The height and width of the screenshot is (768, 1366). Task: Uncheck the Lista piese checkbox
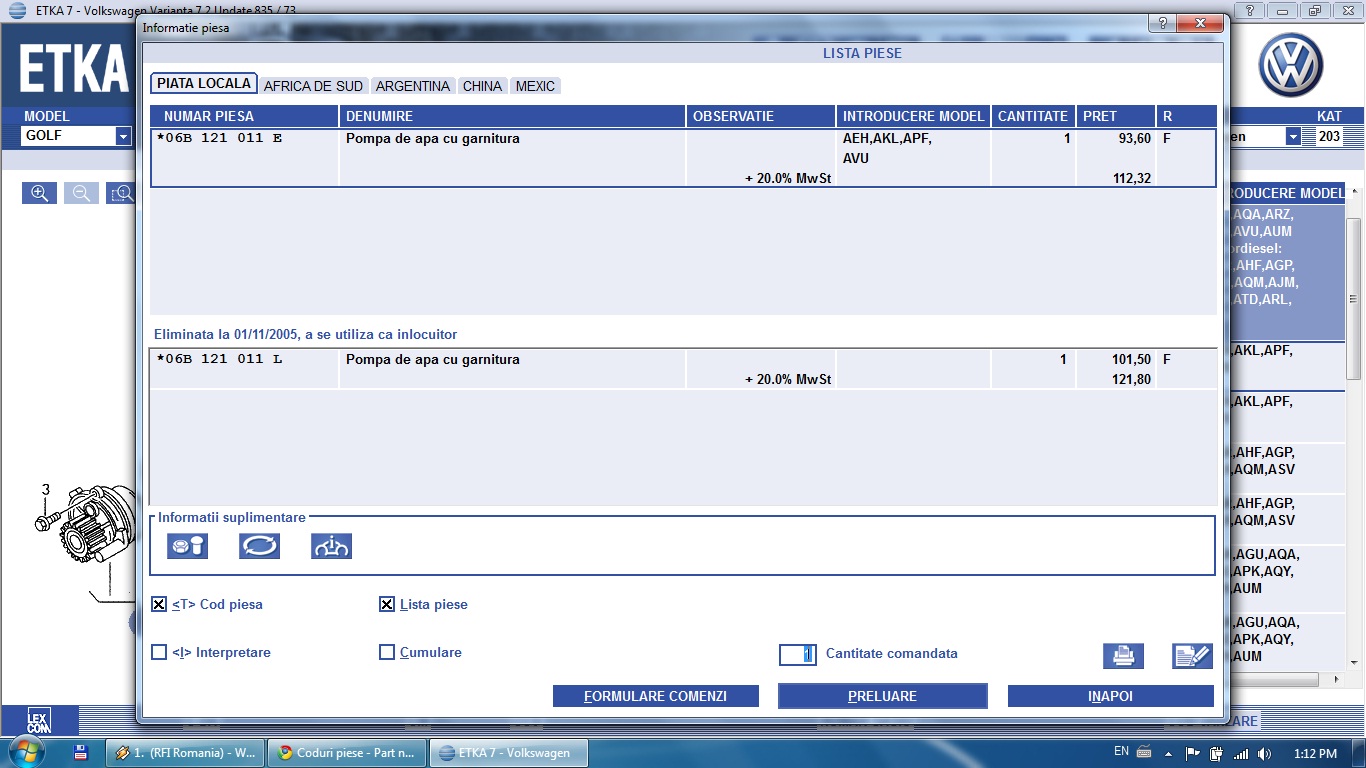(387, 604)
